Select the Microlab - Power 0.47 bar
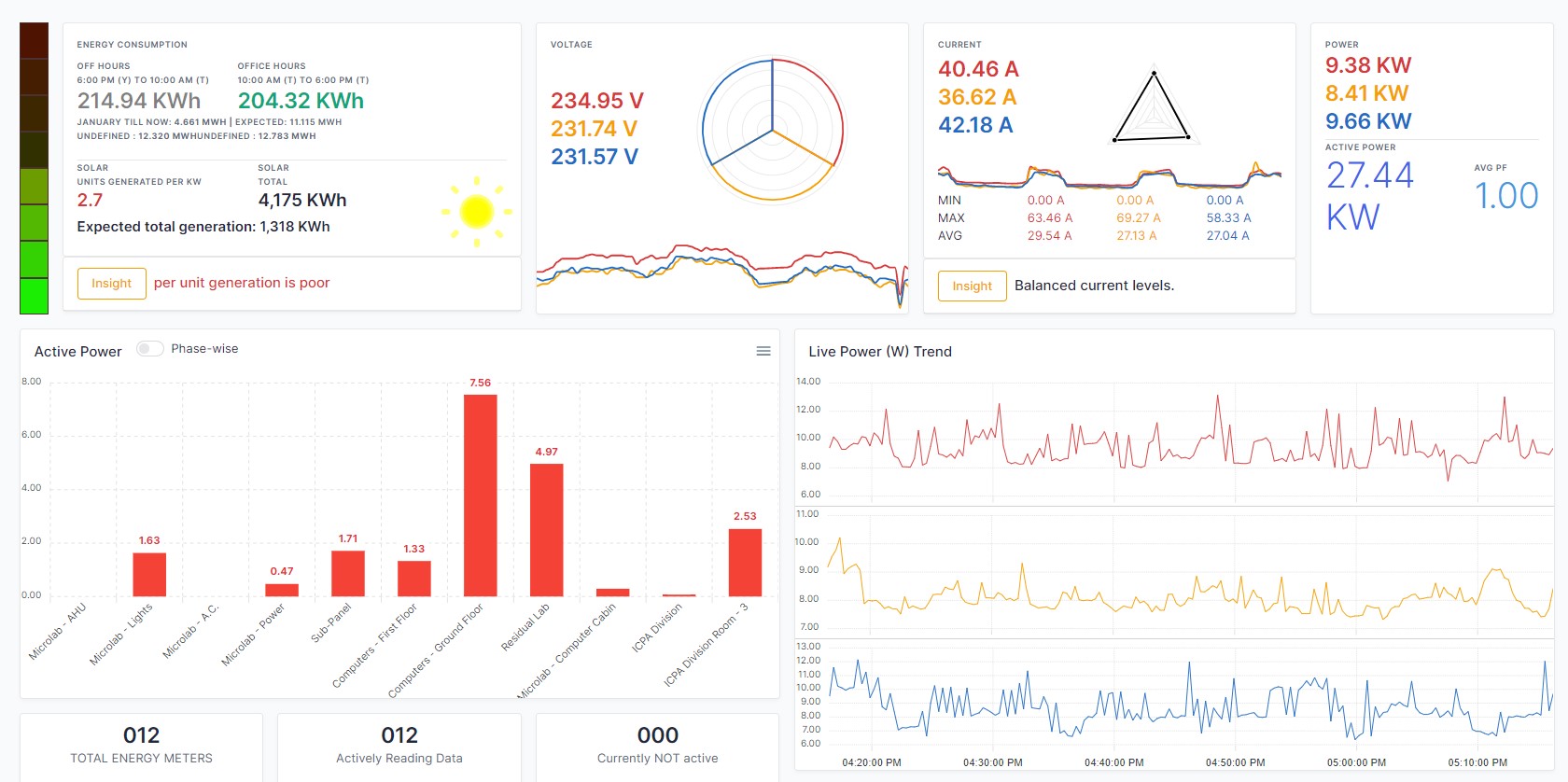This screenshot has width=1568, height=782. point(282,590)
